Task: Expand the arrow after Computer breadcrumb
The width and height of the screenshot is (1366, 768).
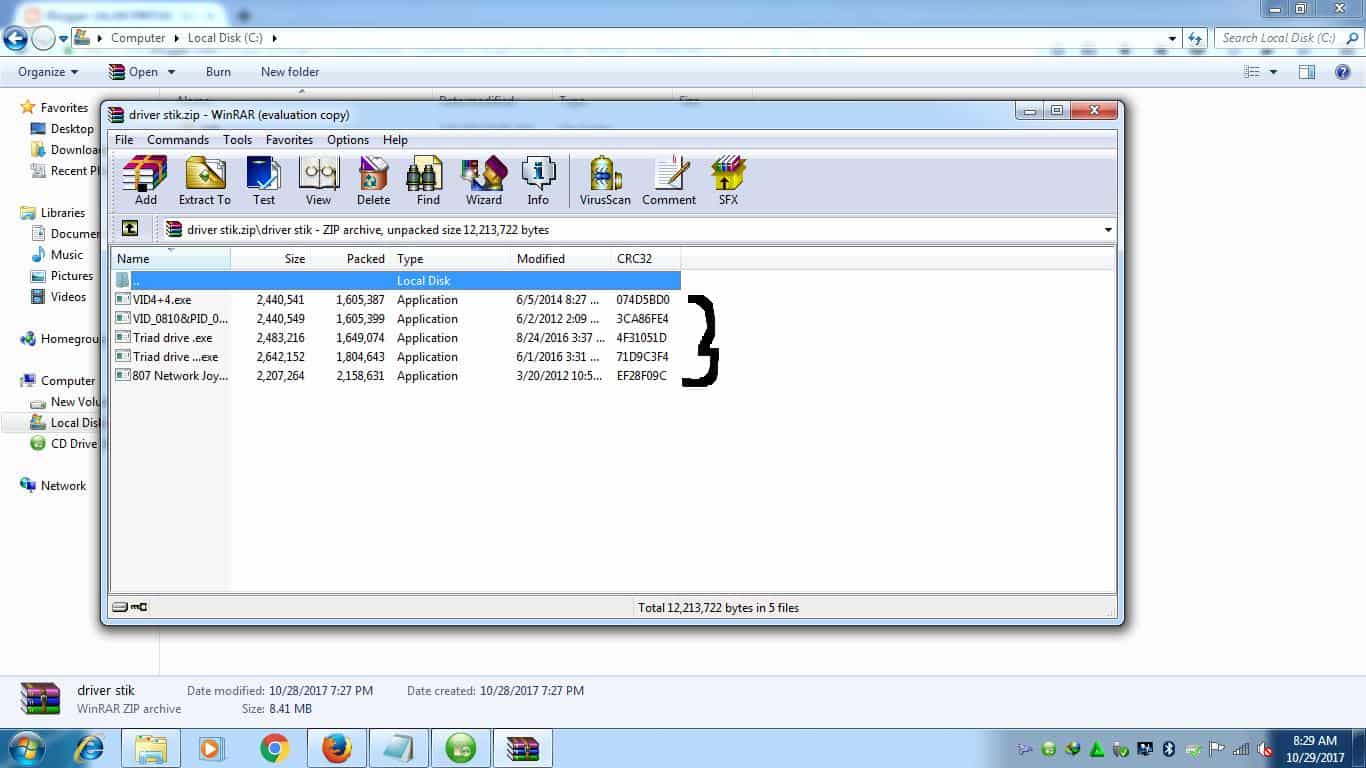Action: [175, 38]
